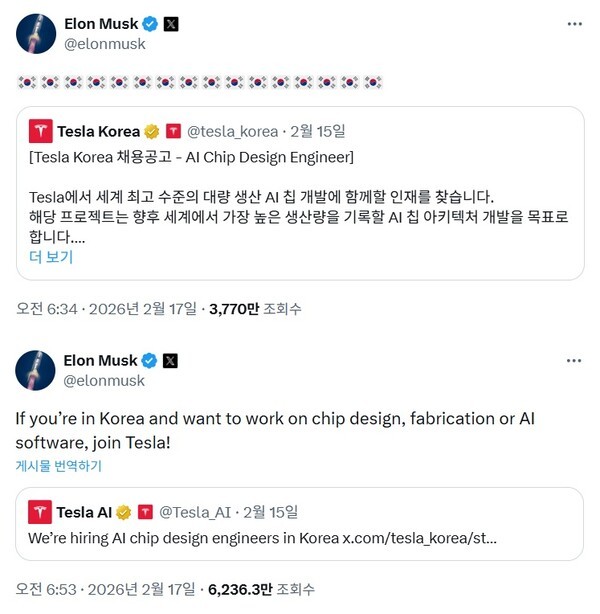
Task: Click the blue verified badge on first post
Action: click(149, 23)
